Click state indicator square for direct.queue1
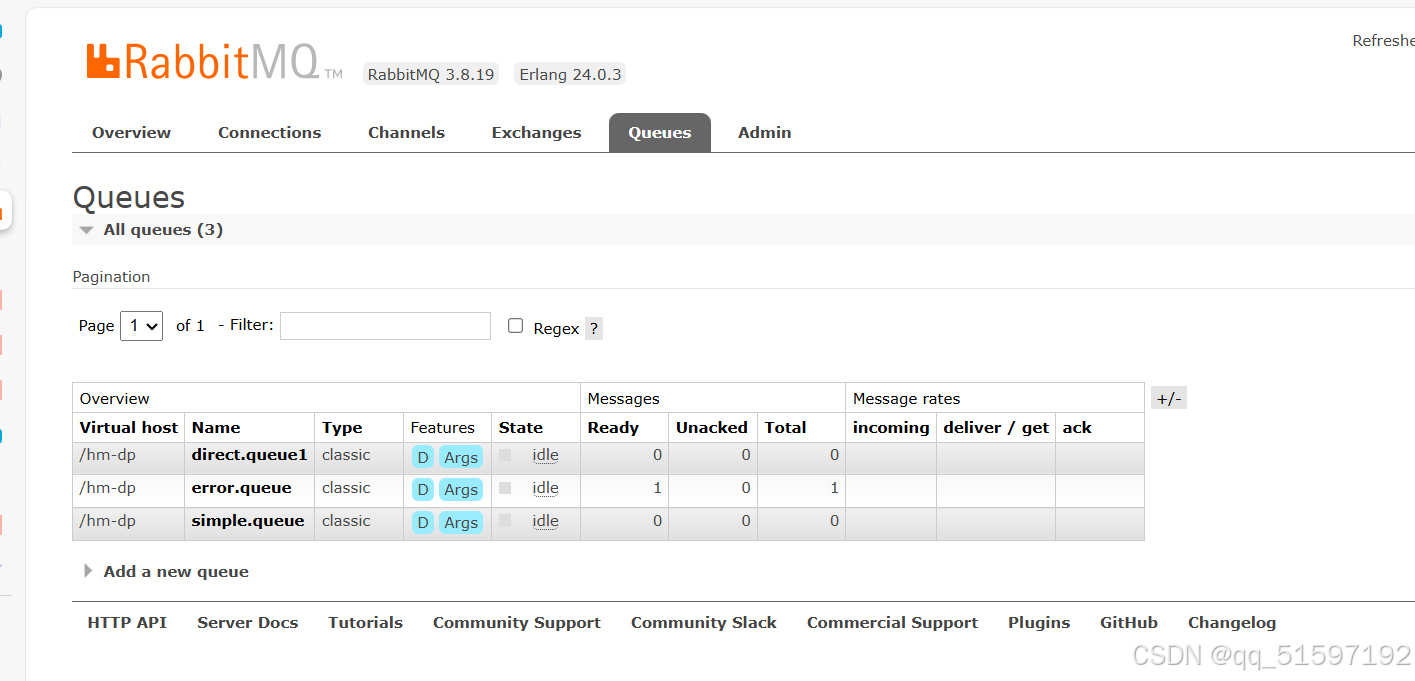The height and width of the screenshot is (681, 1415). (x=505, y=455)
